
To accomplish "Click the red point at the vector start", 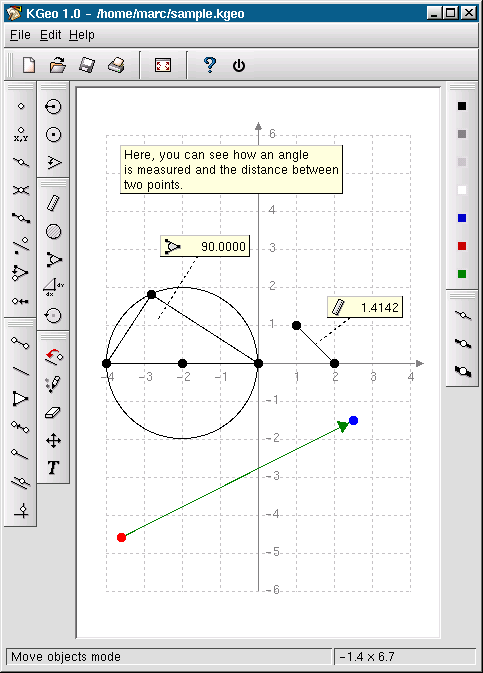I will click(122, 537).
